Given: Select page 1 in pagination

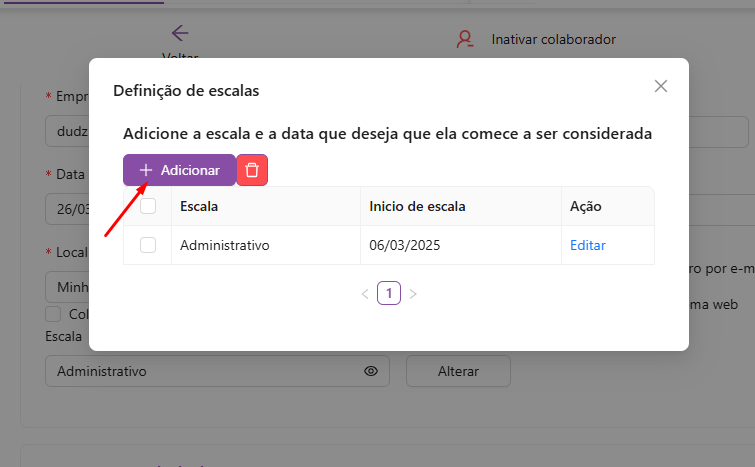Looking at the screenshot, I should click(x=389, y=293).
